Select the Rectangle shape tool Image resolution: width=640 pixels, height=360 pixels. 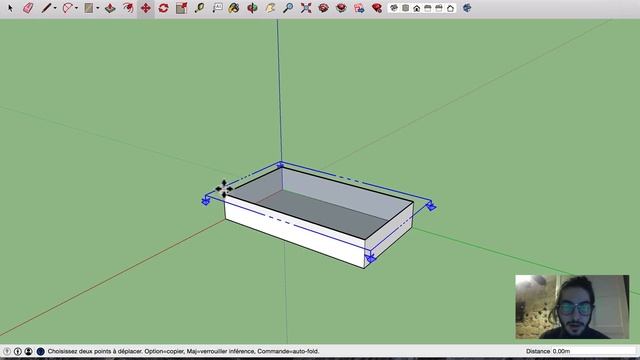(x=89, y=8)
